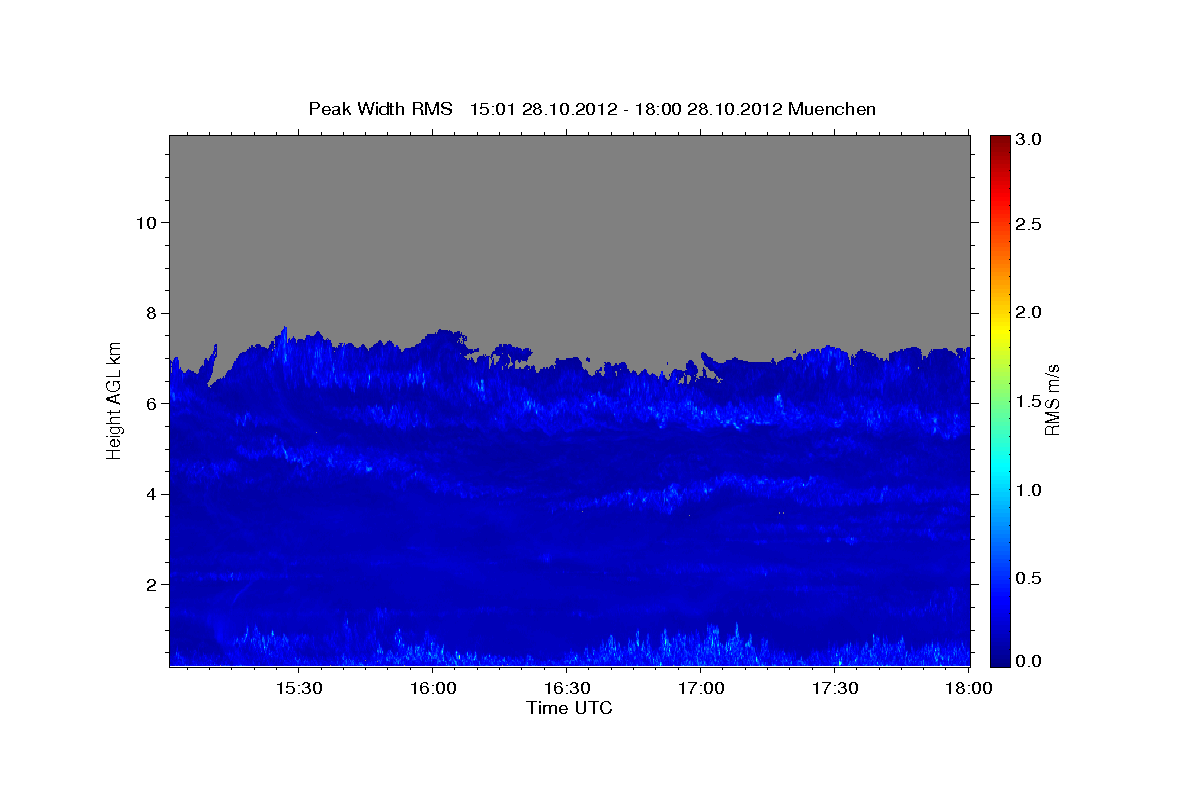Click the 16:00 time tick label

(x=433, y=688)
